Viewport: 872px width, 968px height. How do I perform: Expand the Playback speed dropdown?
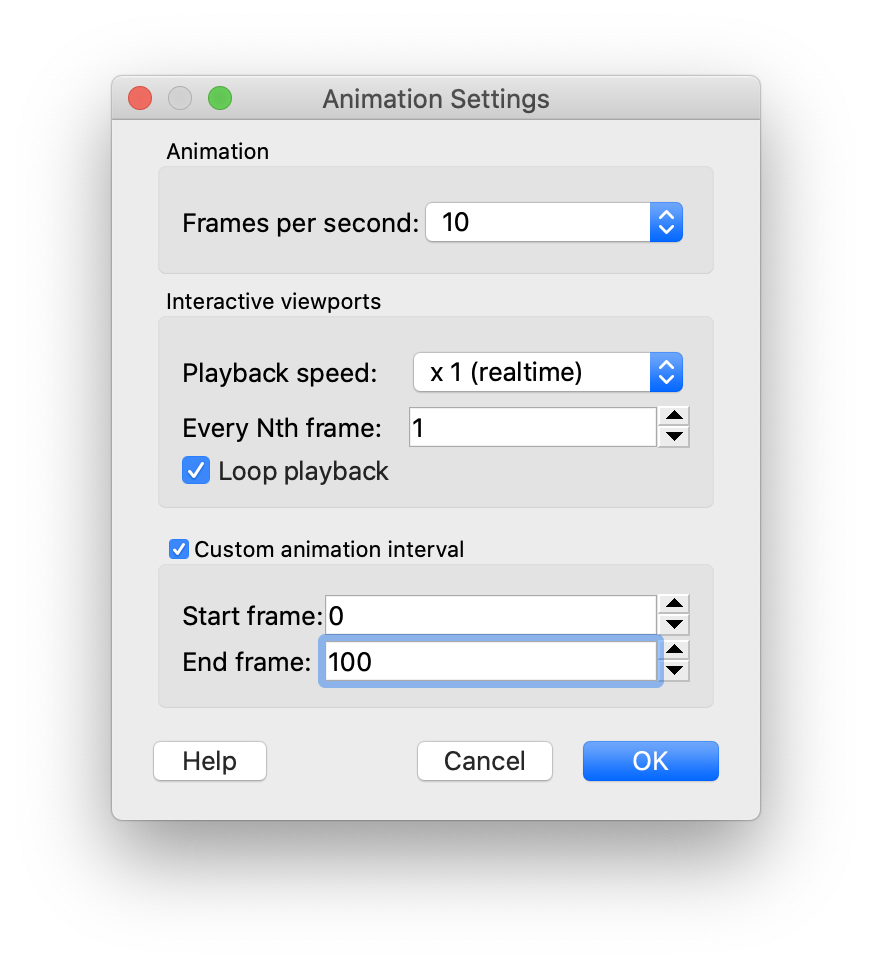666,373
